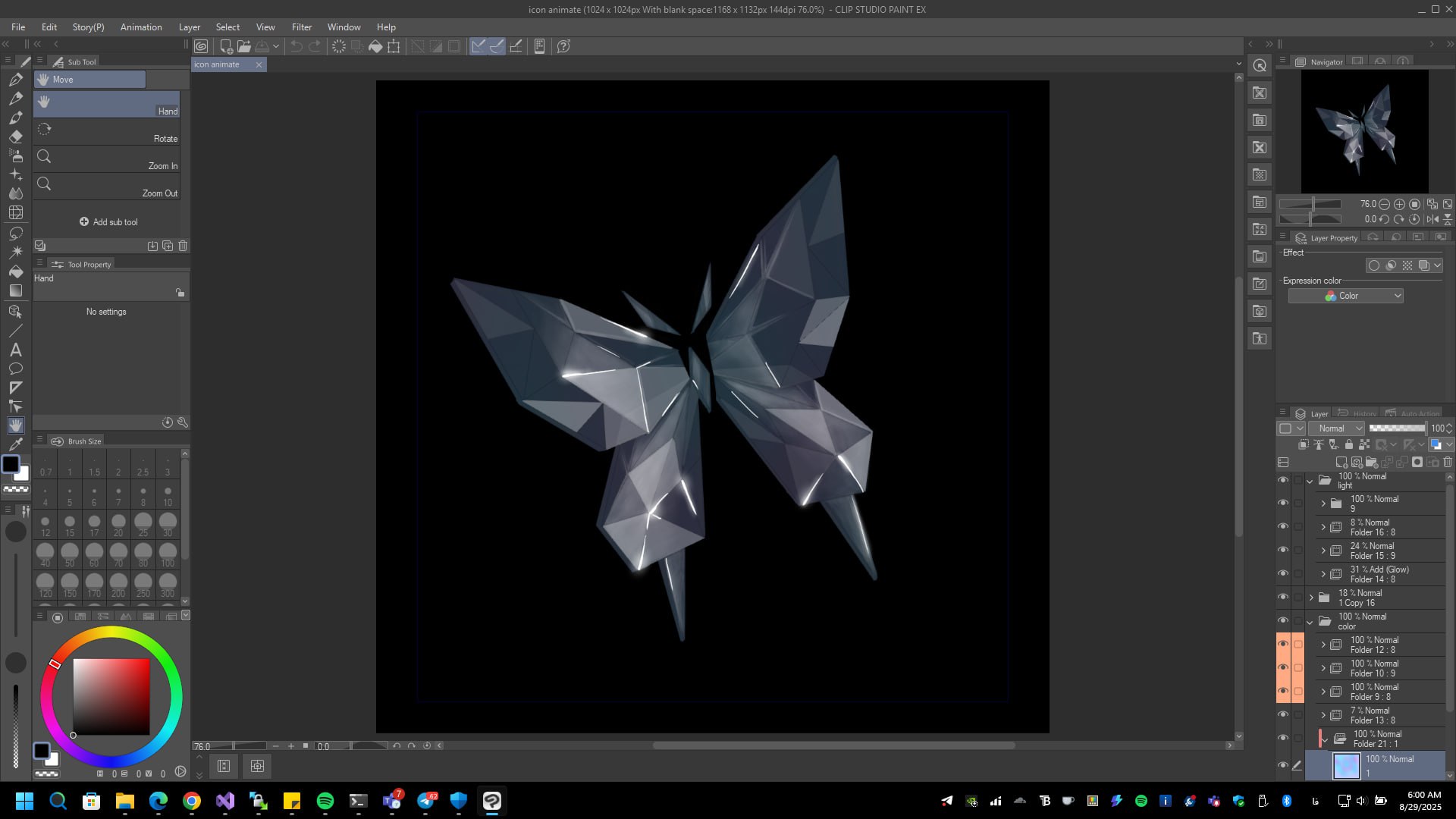Screen dimensions: 1456x819
Task: Open Spotify from the taskbar
Action: point(325,801)
